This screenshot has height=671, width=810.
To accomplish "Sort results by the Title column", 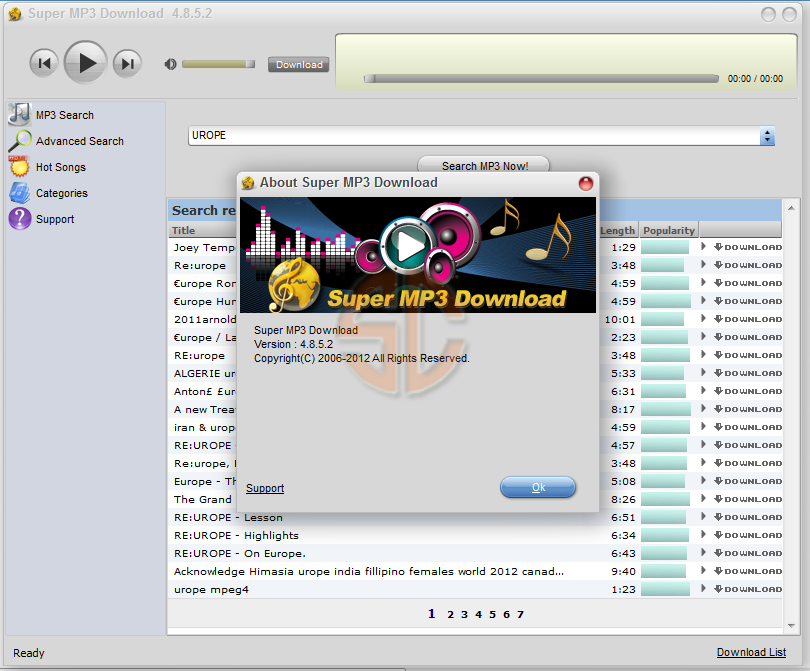I will [202, 230].
